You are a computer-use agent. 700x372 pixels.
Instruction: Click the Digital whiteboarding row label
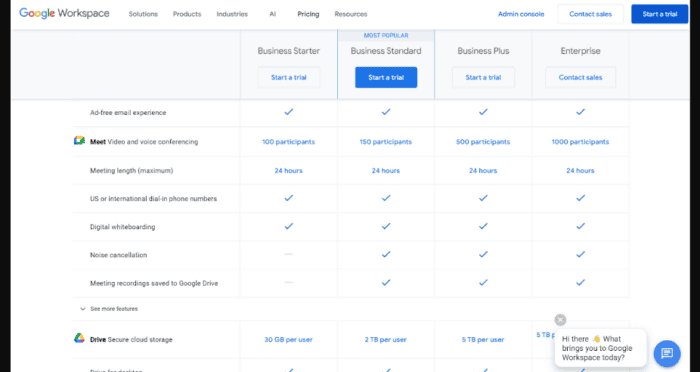tap(123, 227)
